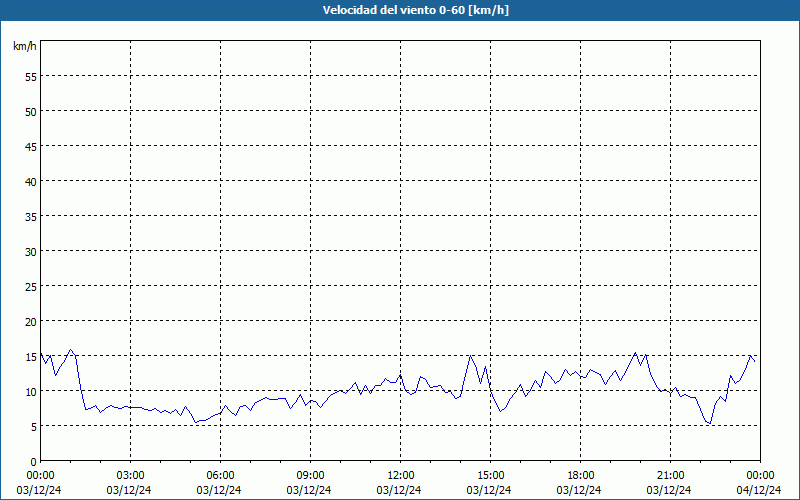Select the "12:00" time label

(x=401, y=476)
